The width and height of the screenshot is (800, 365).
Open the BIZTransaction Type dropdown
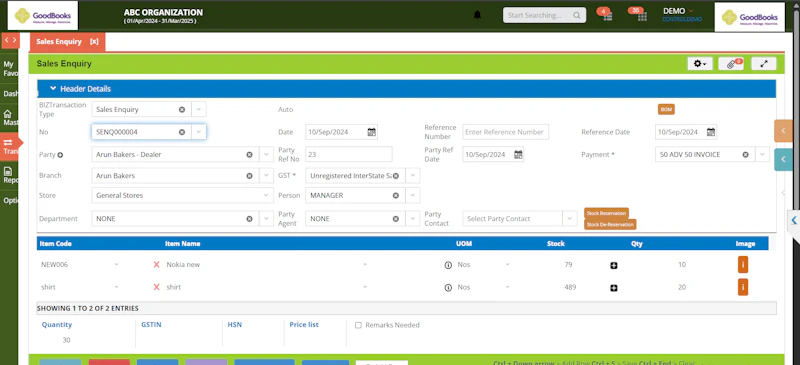[199, 109]
